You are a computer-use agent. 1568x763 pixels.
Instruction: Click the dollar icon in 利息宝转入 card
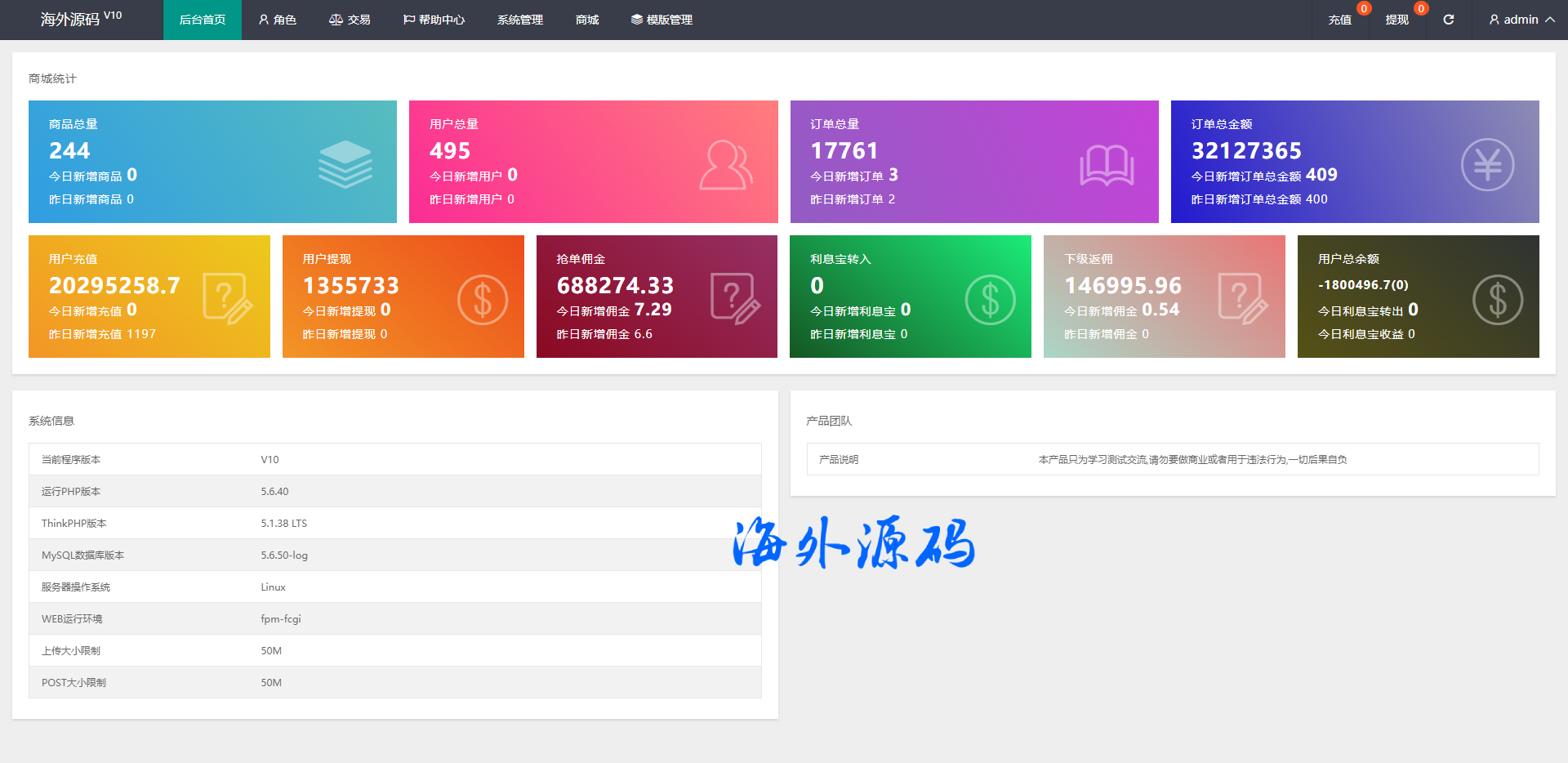(990, 300)
